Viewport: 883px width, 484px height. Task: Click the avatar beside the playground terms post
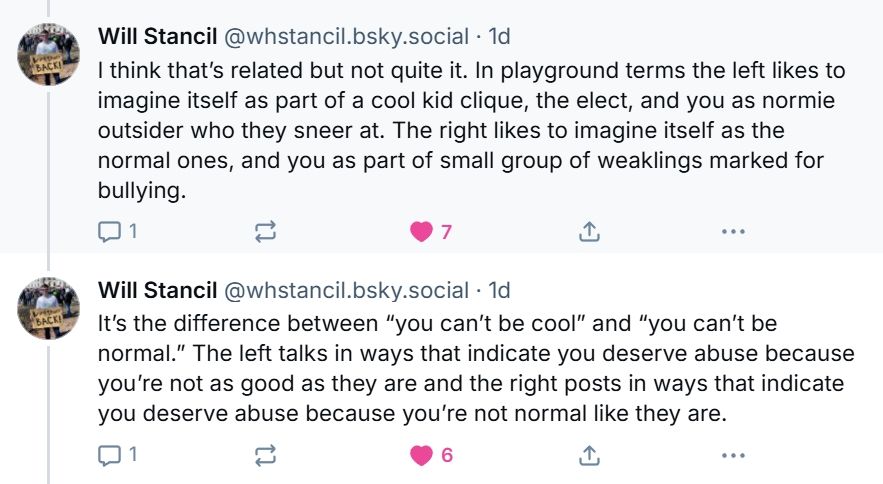click(49, 55)
